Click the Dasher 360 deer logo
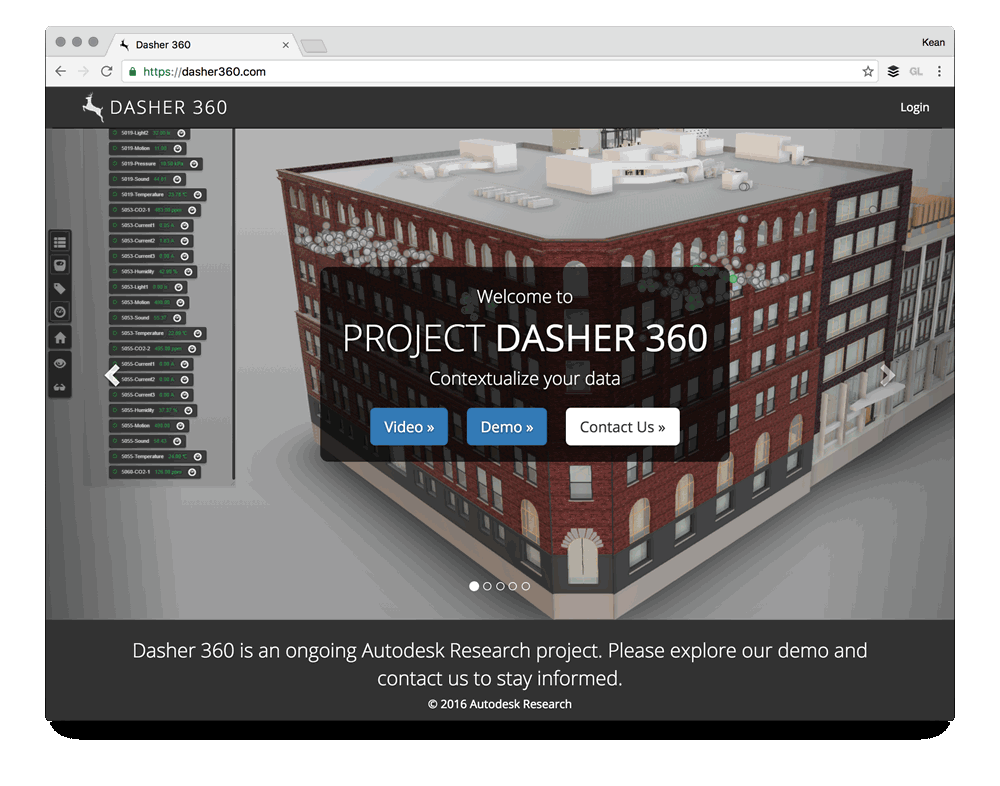Viewport: 1000px width, 786px height. [91, 107]
